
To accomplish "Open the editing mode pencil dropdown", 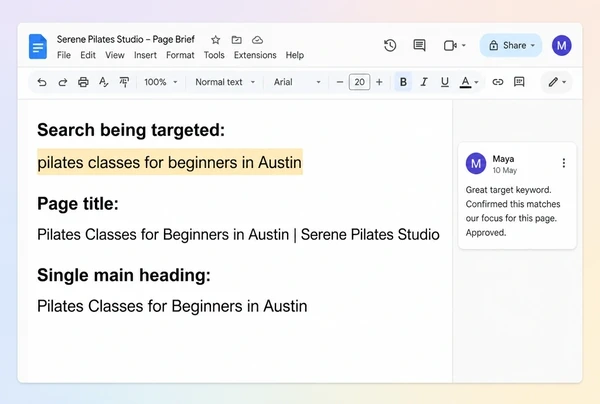I will [557, 82].
